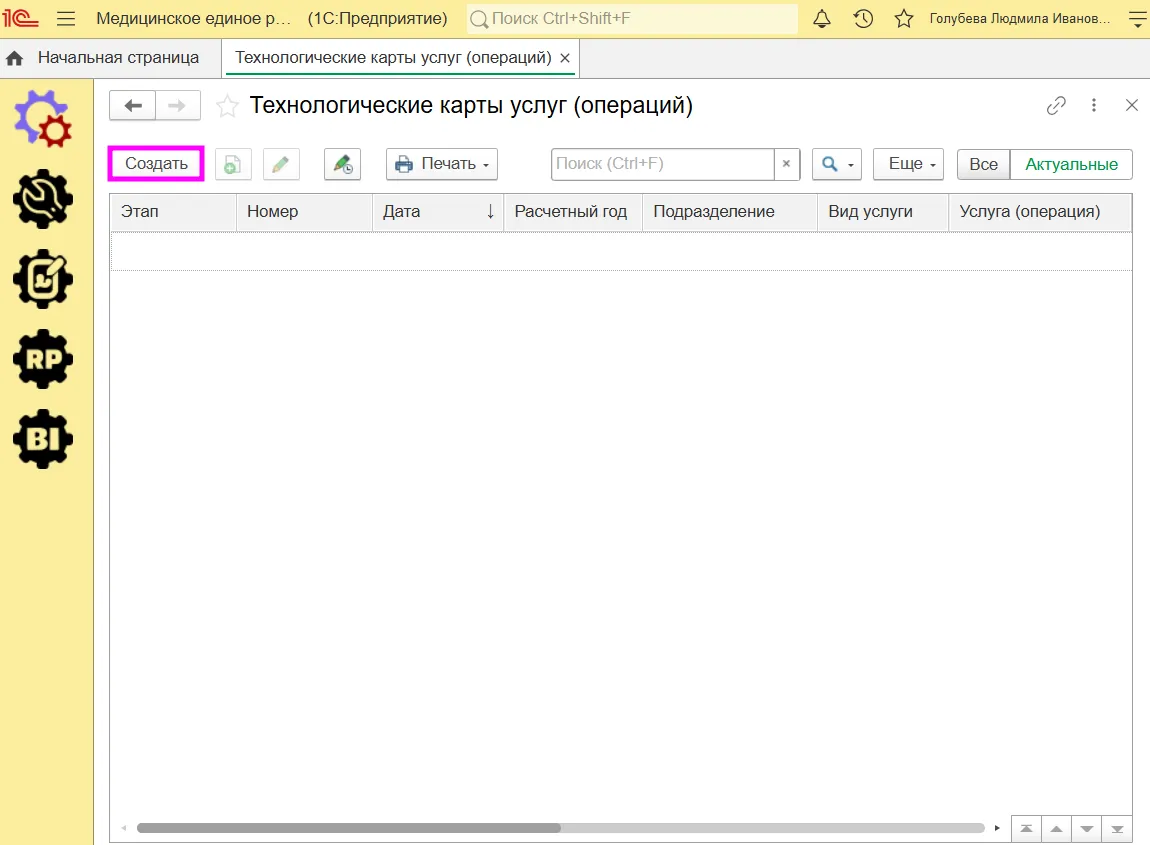The height and width of the screenshot is (845, 1150).
Task: Copy a record with the green plus document icon
Action: coord(232,164)
